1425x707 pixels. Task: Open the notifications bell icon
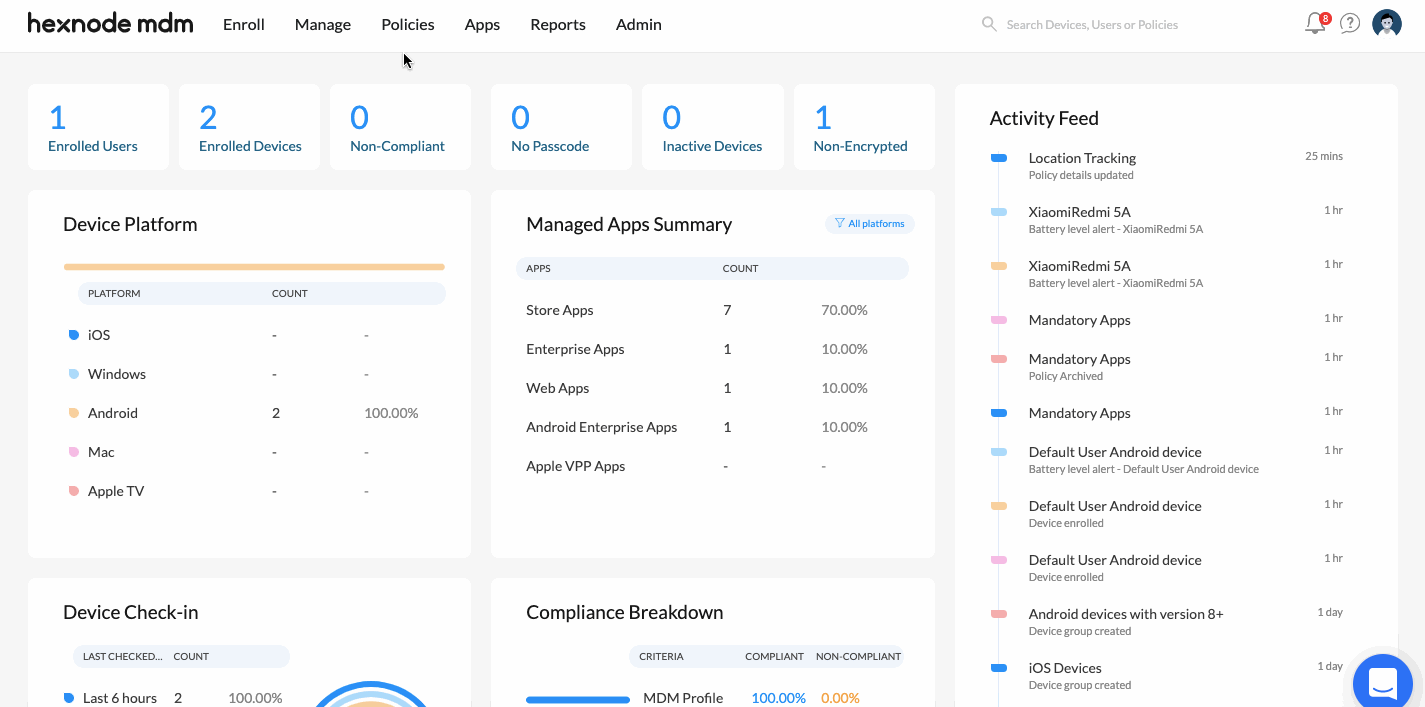1316,24
